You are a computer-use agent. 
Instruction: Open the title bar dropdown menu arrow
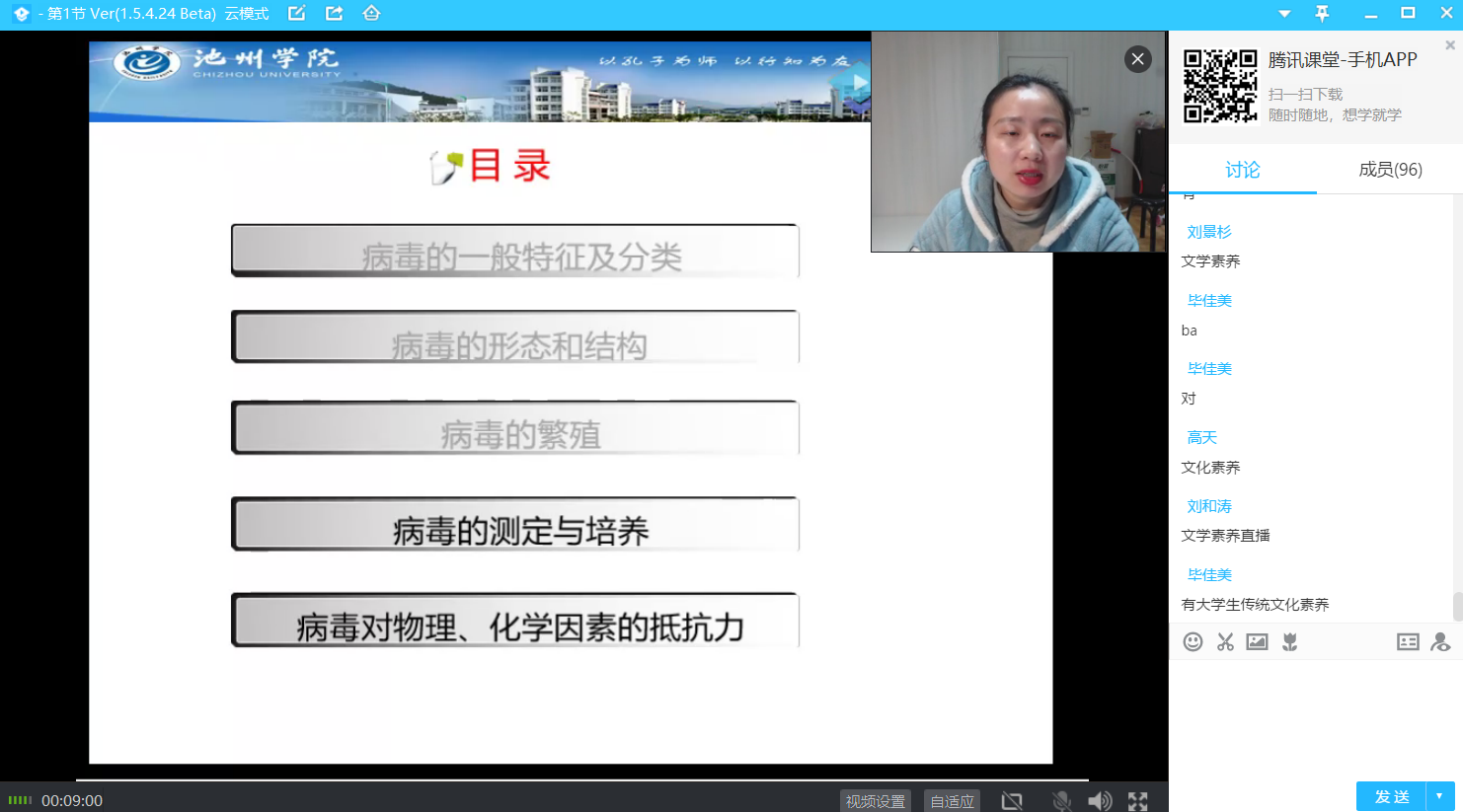tap(1284, 14)
